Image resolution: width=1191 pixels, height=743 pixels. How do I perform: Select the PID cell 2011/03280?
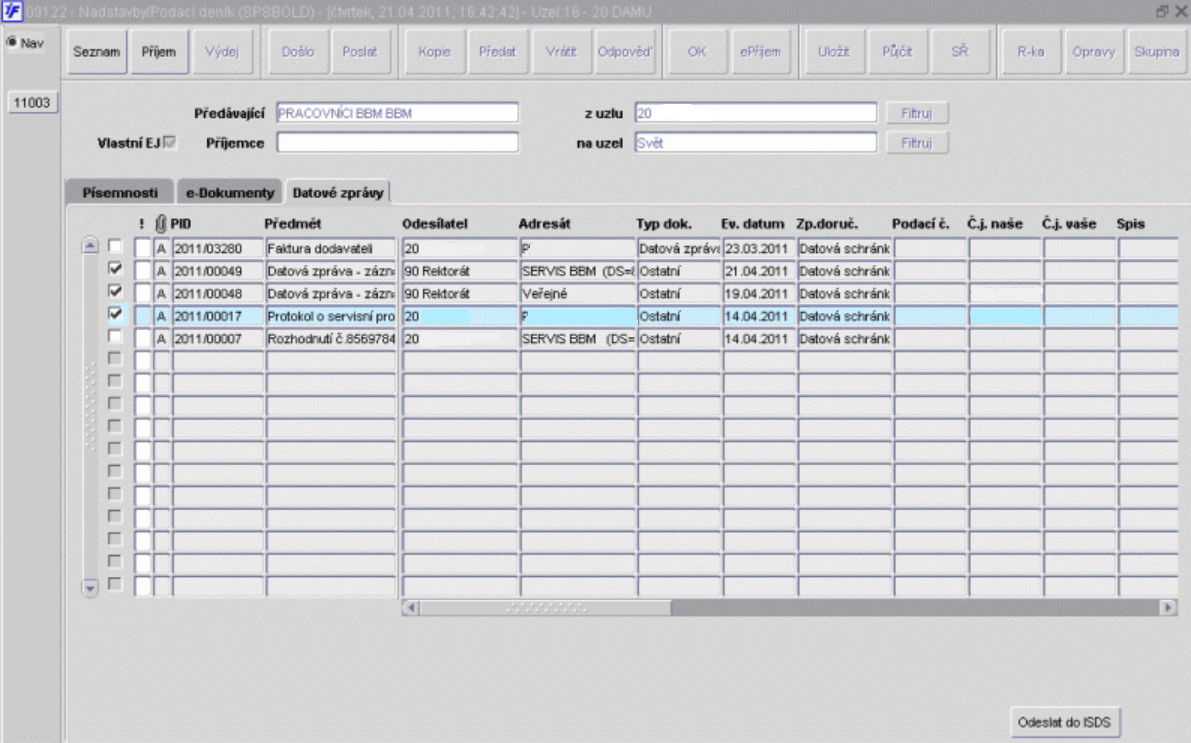click(218, 248)
